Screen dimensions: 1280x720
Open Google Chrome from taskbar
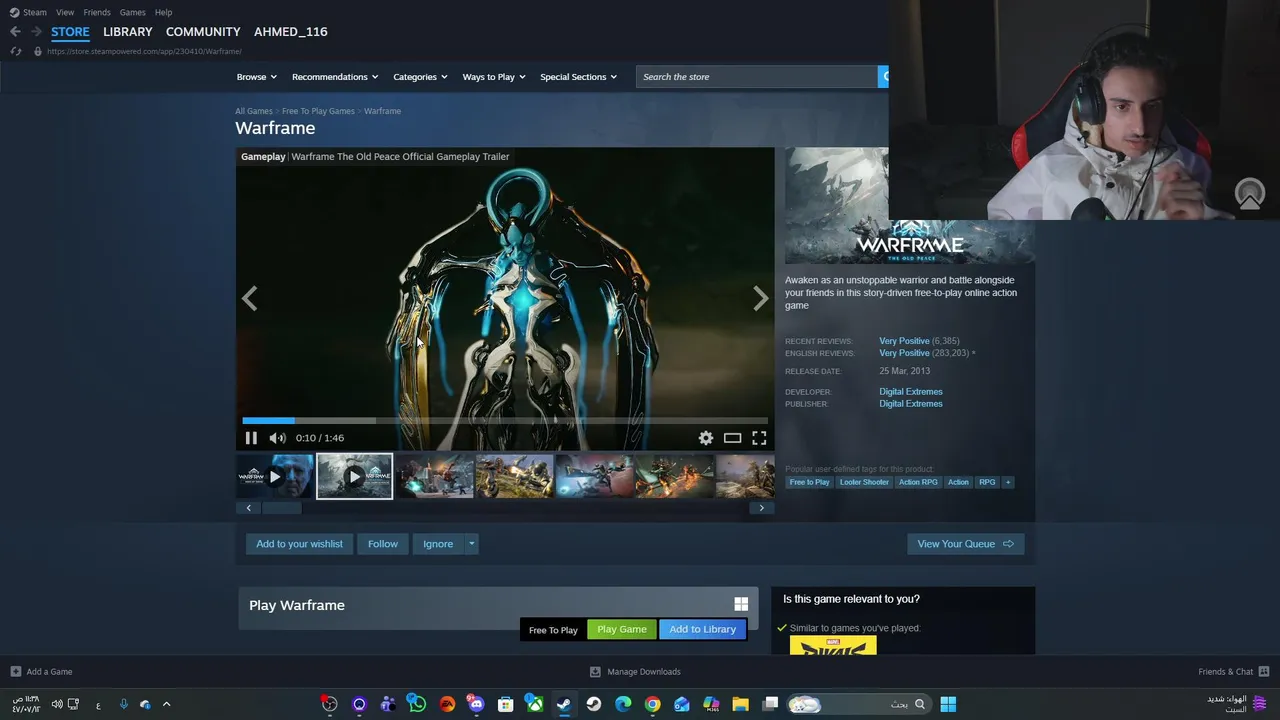[652, 704]
